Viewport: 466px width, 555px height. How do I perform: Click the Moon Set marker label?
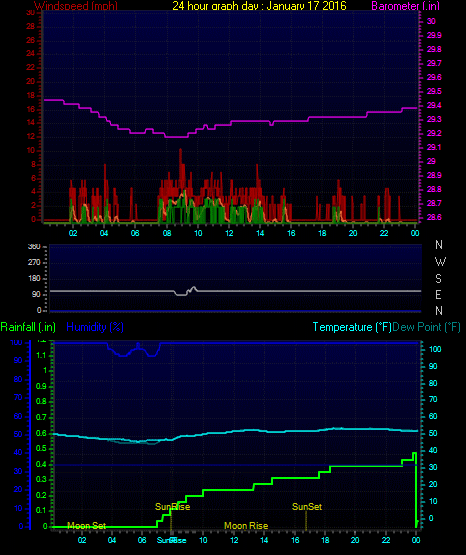click(x=86, y=526)
